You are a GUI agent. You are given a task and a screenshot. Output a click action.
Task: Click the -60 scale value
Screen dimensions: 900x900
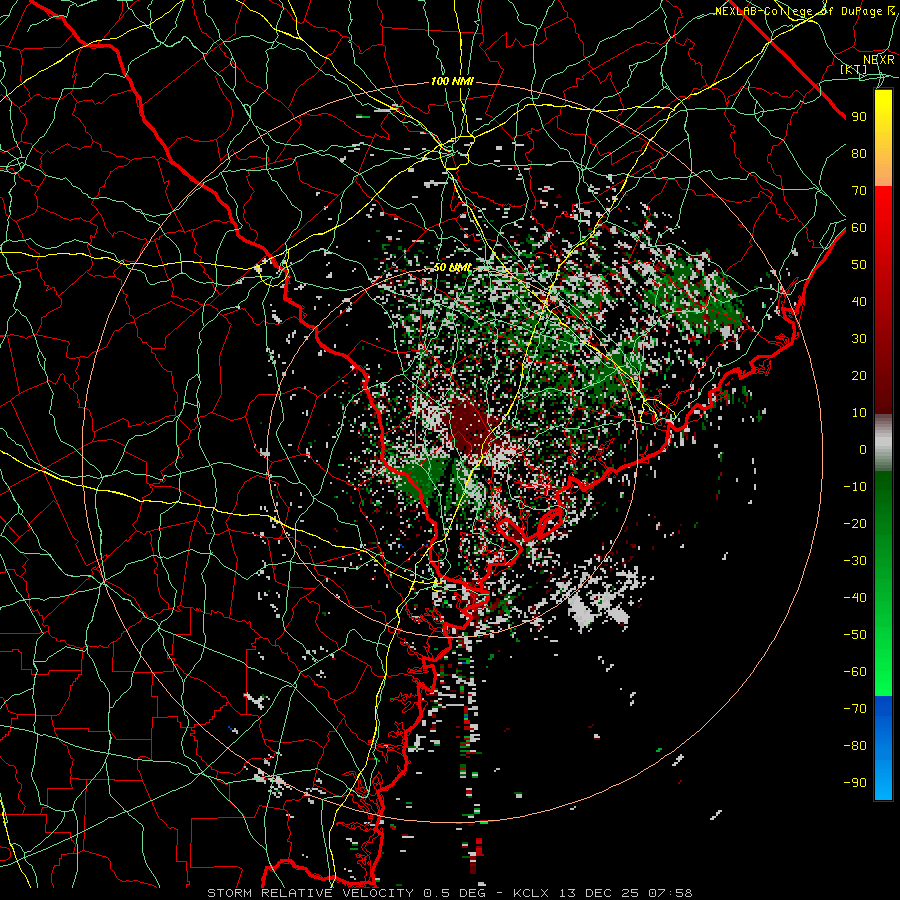855,672
